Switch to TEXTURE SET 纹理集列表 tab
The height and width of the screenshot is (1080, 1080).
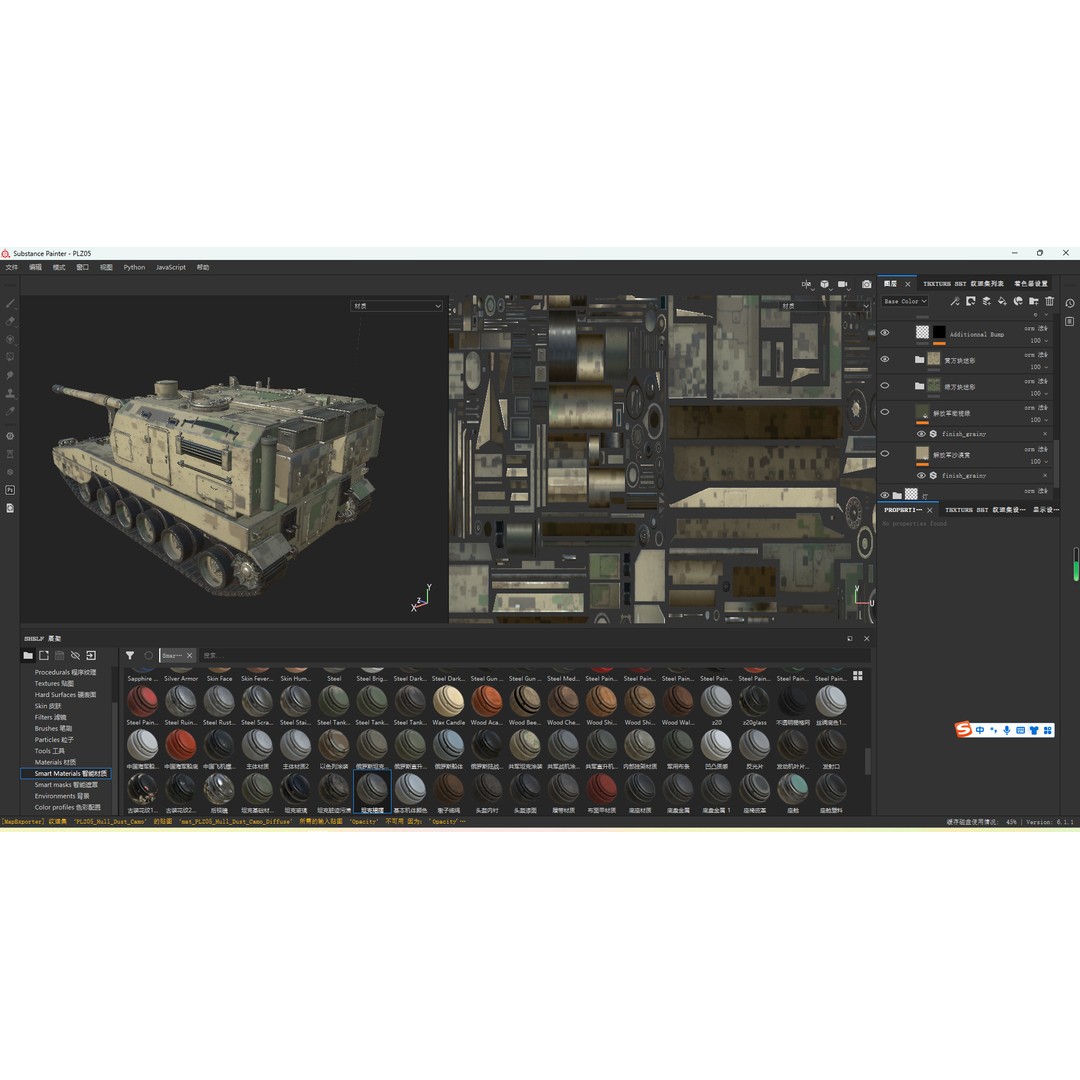point(964,284)
